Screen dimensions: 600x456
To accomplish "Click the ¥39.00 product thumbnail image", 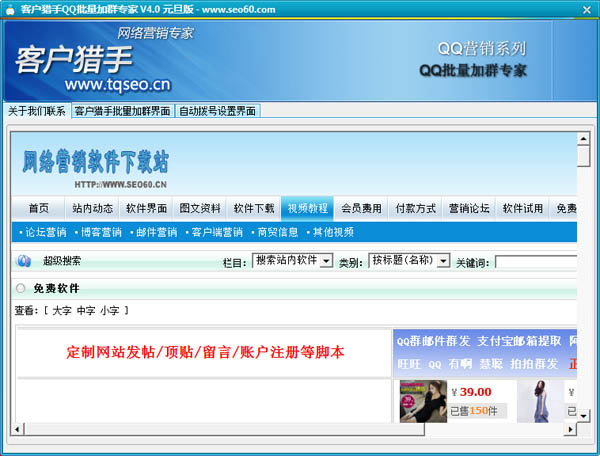I will pyautogui.click(x=423, y=401).
